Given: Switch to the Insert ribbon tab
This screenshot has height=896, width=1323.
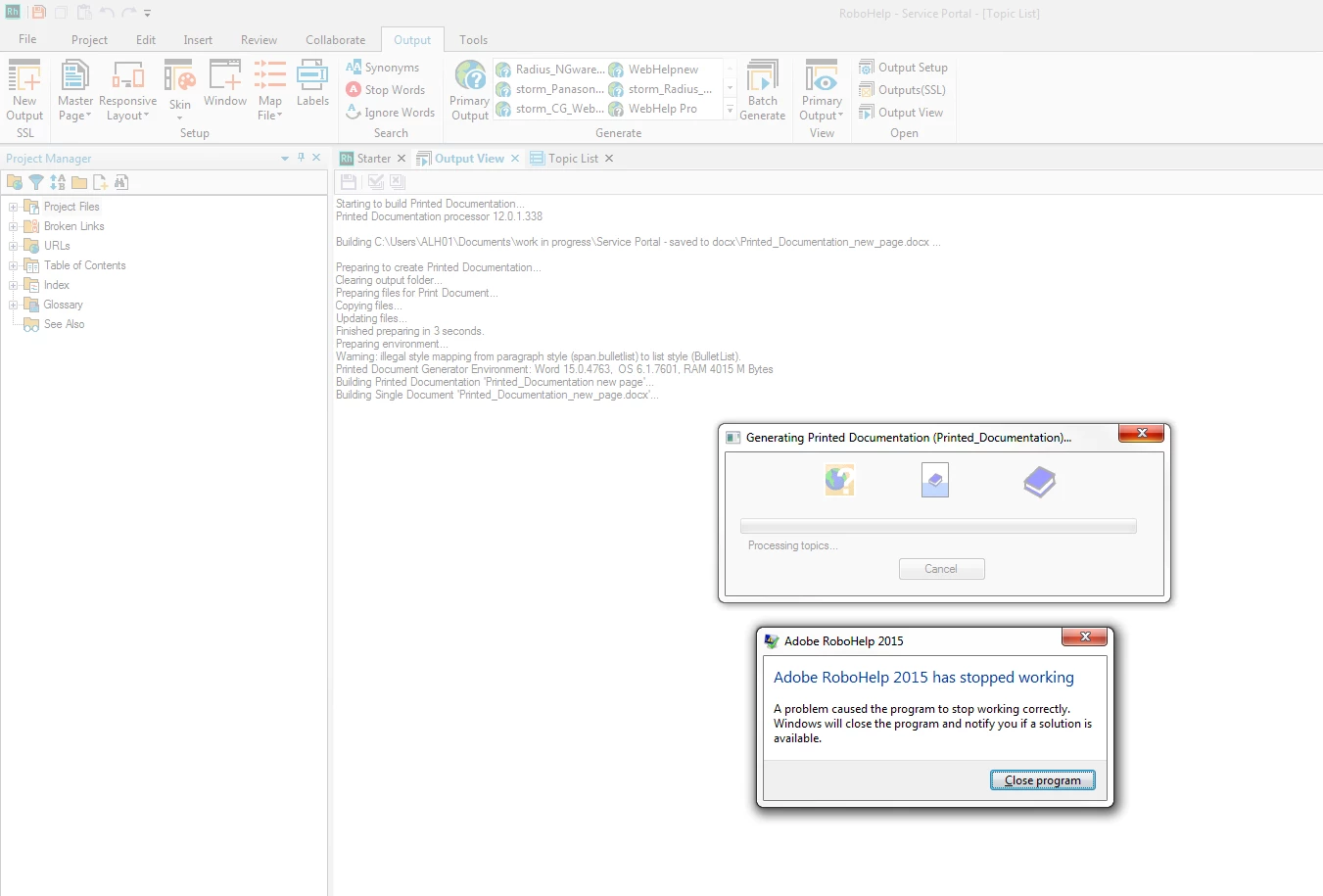Looking at the screenshot, I should pyautogui.click(x=198, y=40).
